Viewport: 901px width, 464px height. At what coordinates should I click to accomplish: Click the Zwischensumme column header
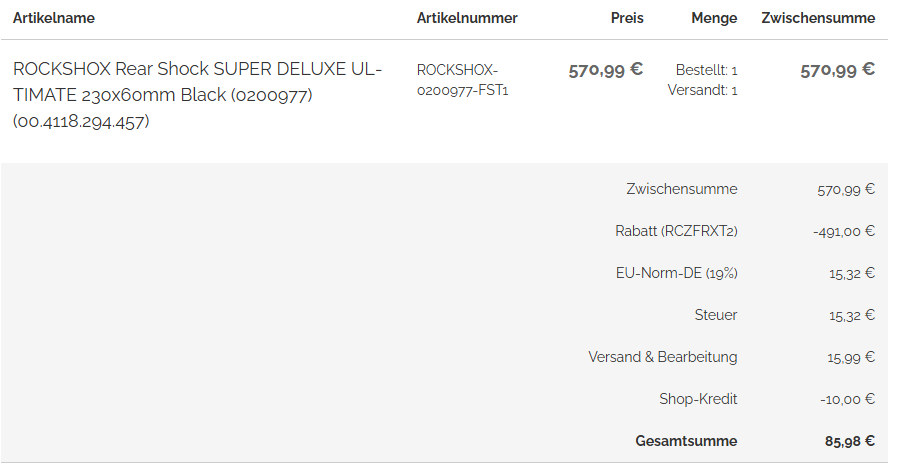point(818,18)
